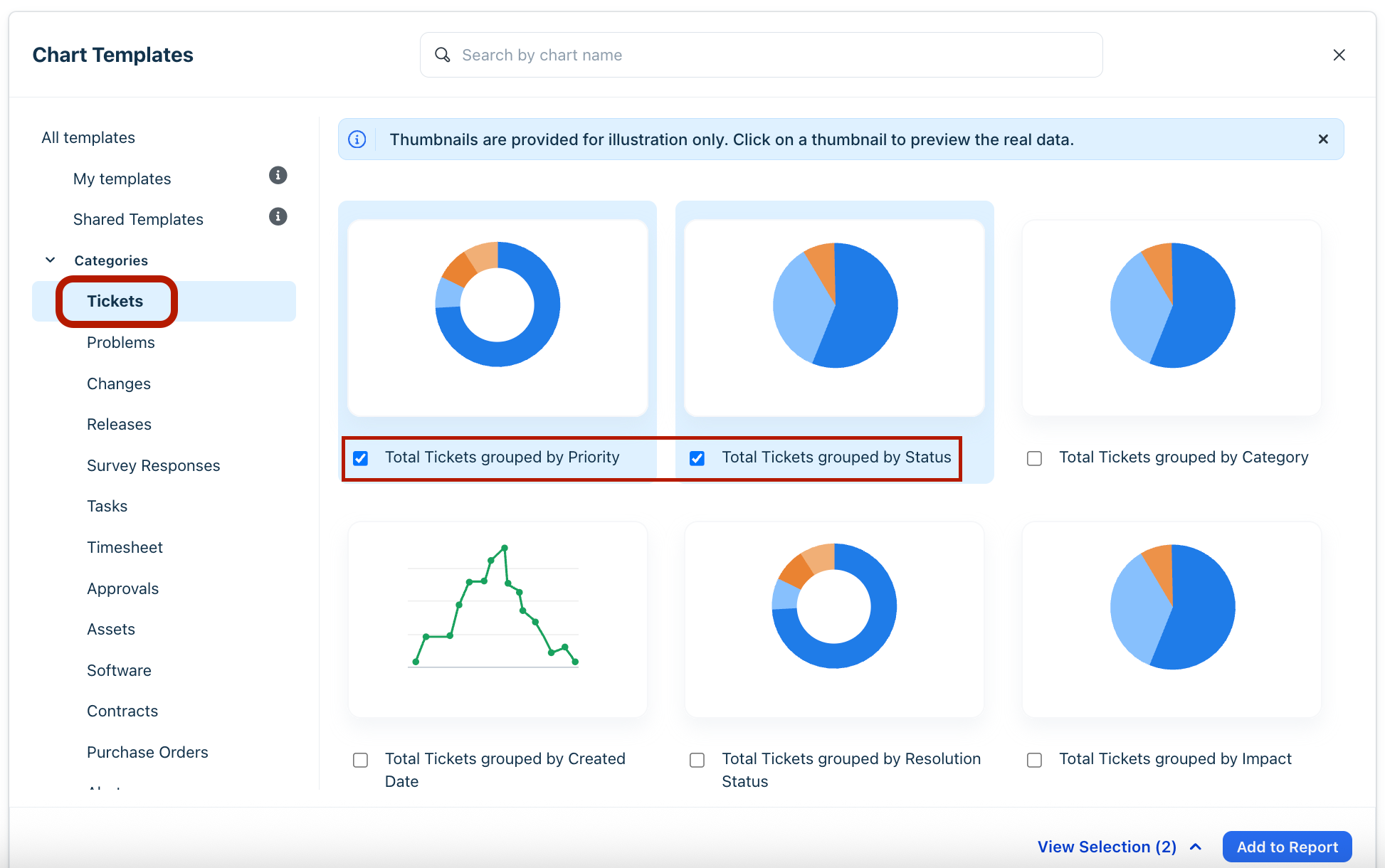
Task: Select the Problems category
Action: coord(120,342)
